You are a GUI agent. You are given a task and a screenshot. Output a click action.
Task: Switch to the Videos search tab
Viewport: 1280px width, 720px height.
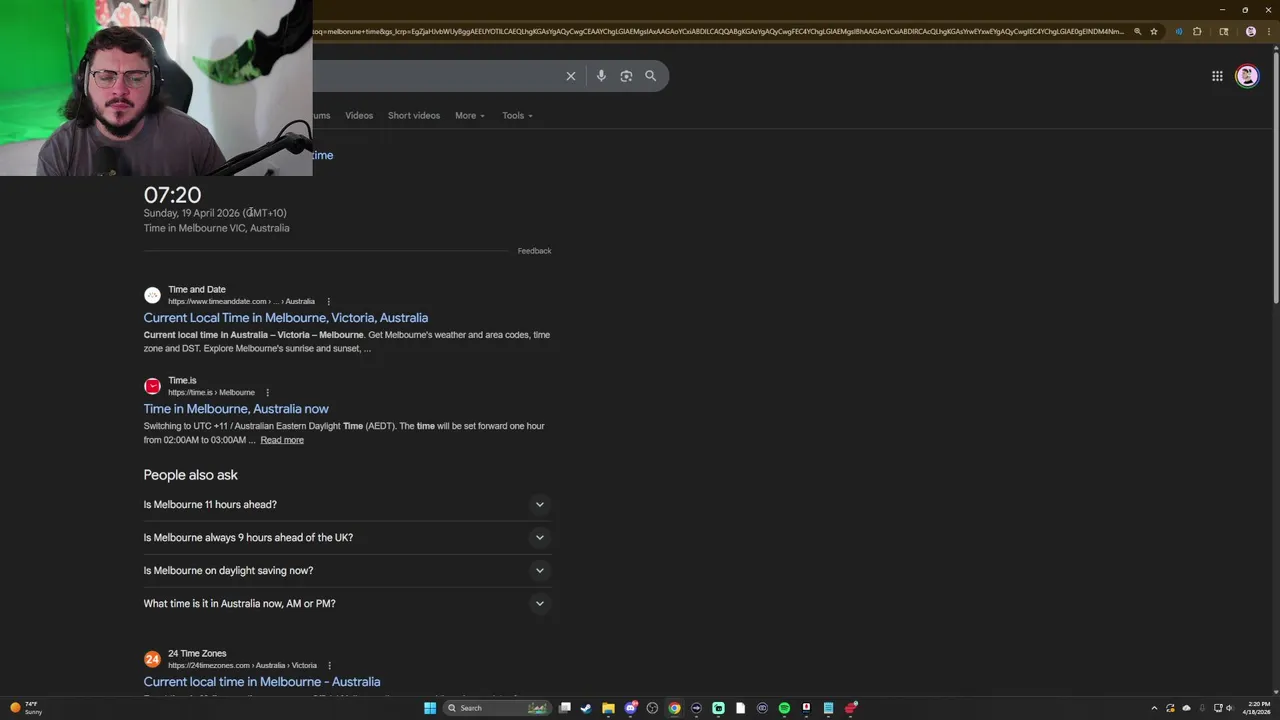359,115
